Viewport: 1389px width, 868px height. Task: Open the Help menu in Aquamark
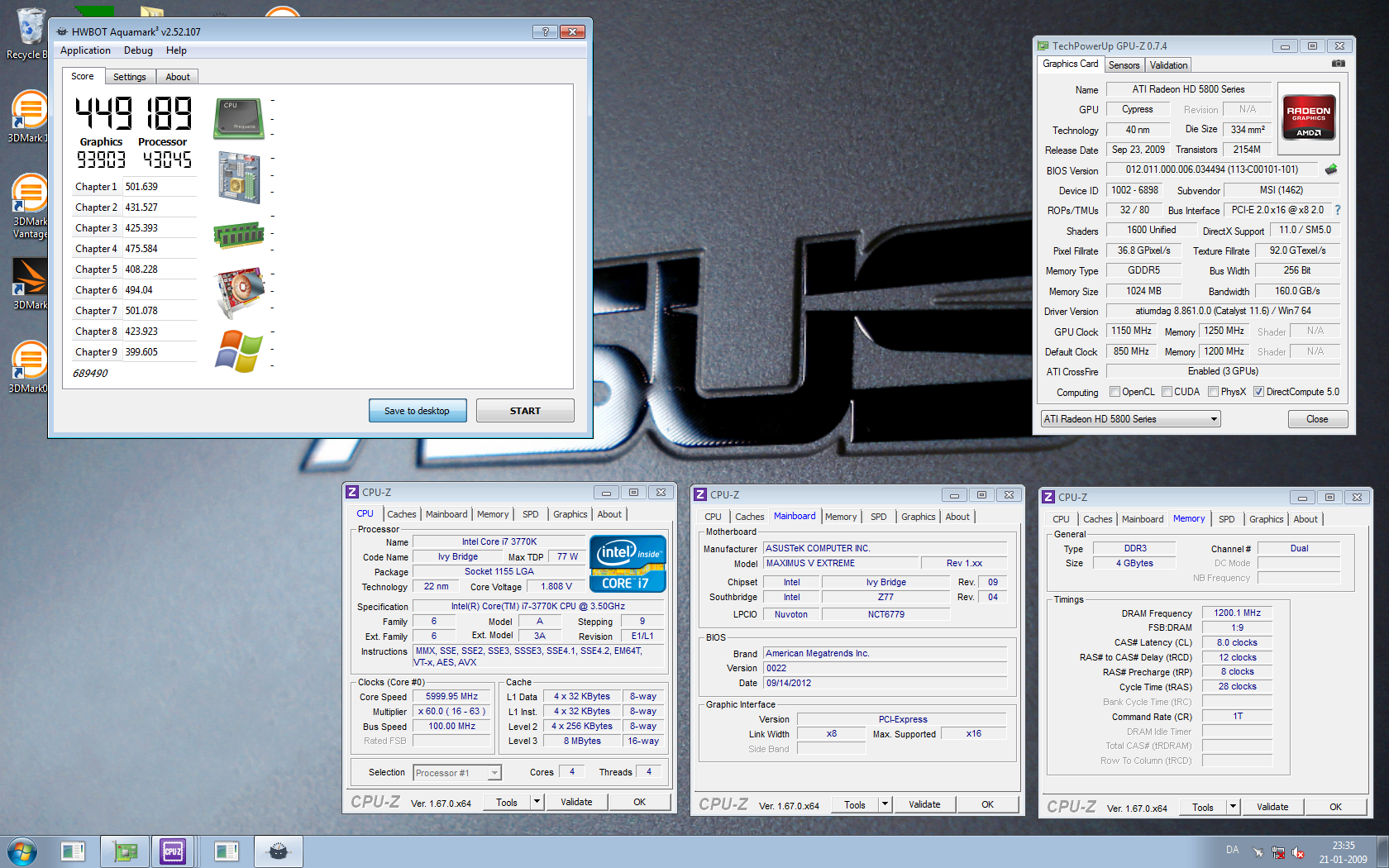tap(176, 50)
